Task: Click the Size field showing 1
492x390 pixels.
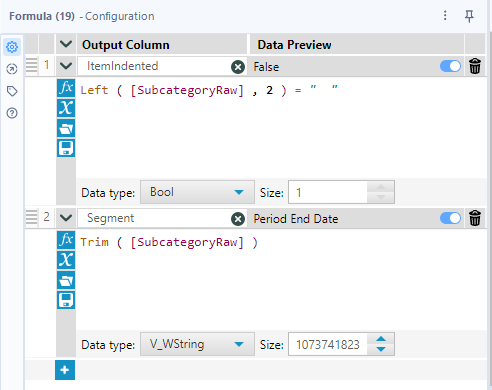Action: (328, 192)
